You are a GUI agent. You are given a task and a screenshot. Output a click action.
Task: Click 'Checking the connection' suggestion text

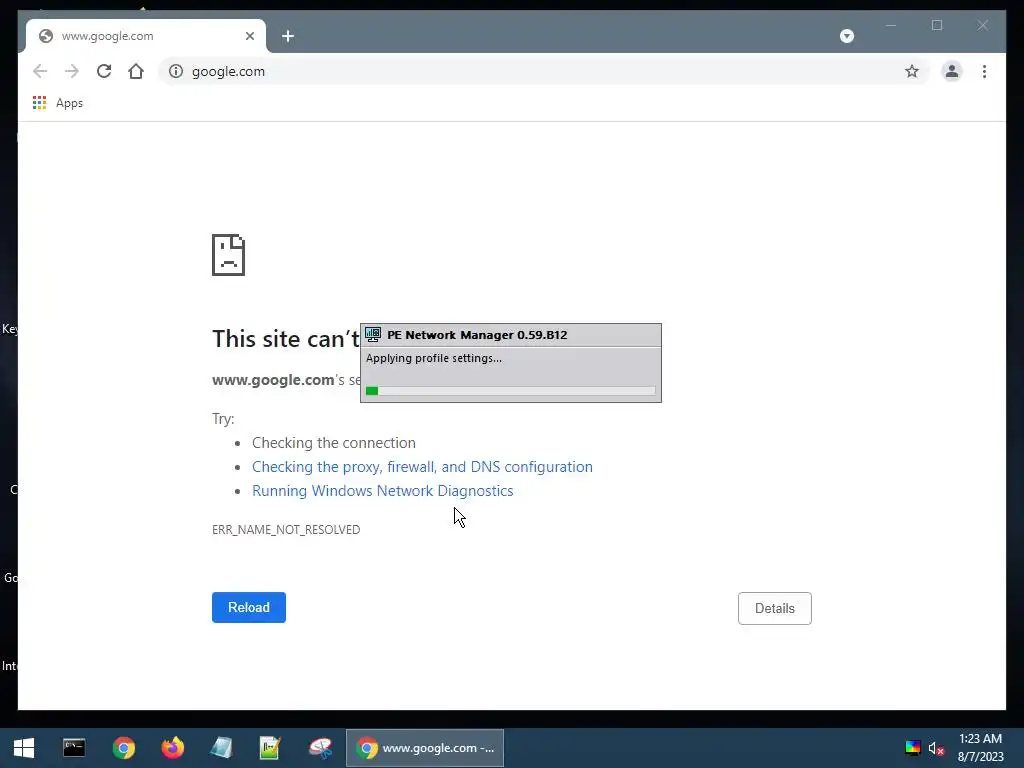(334, 443)
